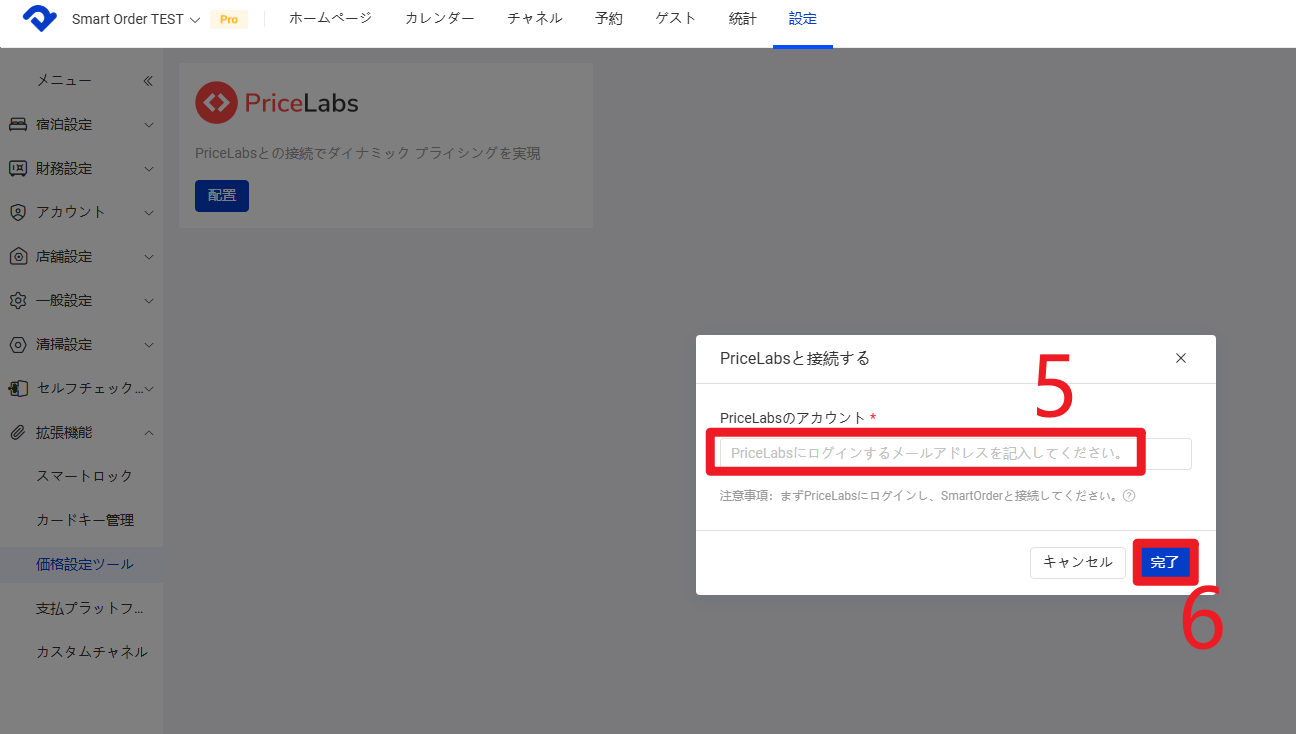Click the help question mark icon in dialog
Viewport: 1296px width, 734px height.
tap(1129, 496)
